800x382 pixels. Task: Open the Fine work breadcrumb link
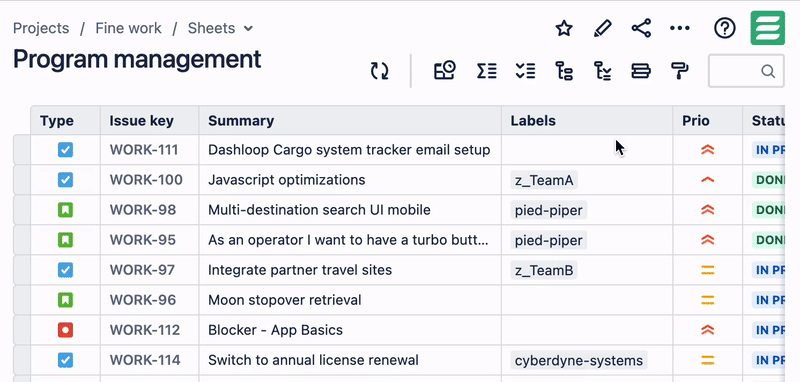pos(129,28)
